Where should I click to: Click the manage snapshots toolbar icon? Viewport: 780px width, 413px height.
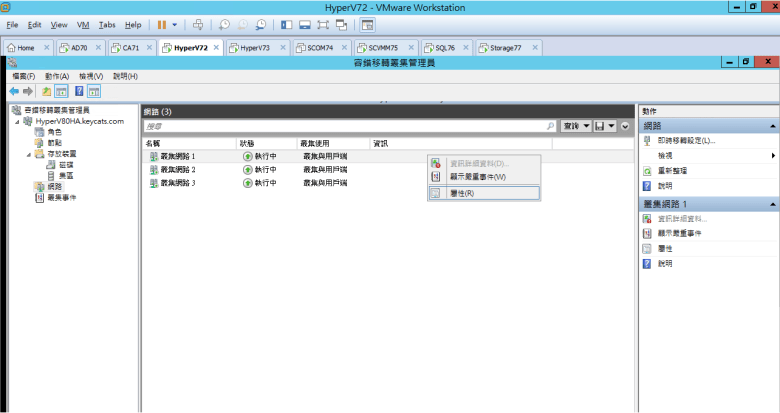coord(260,24)
